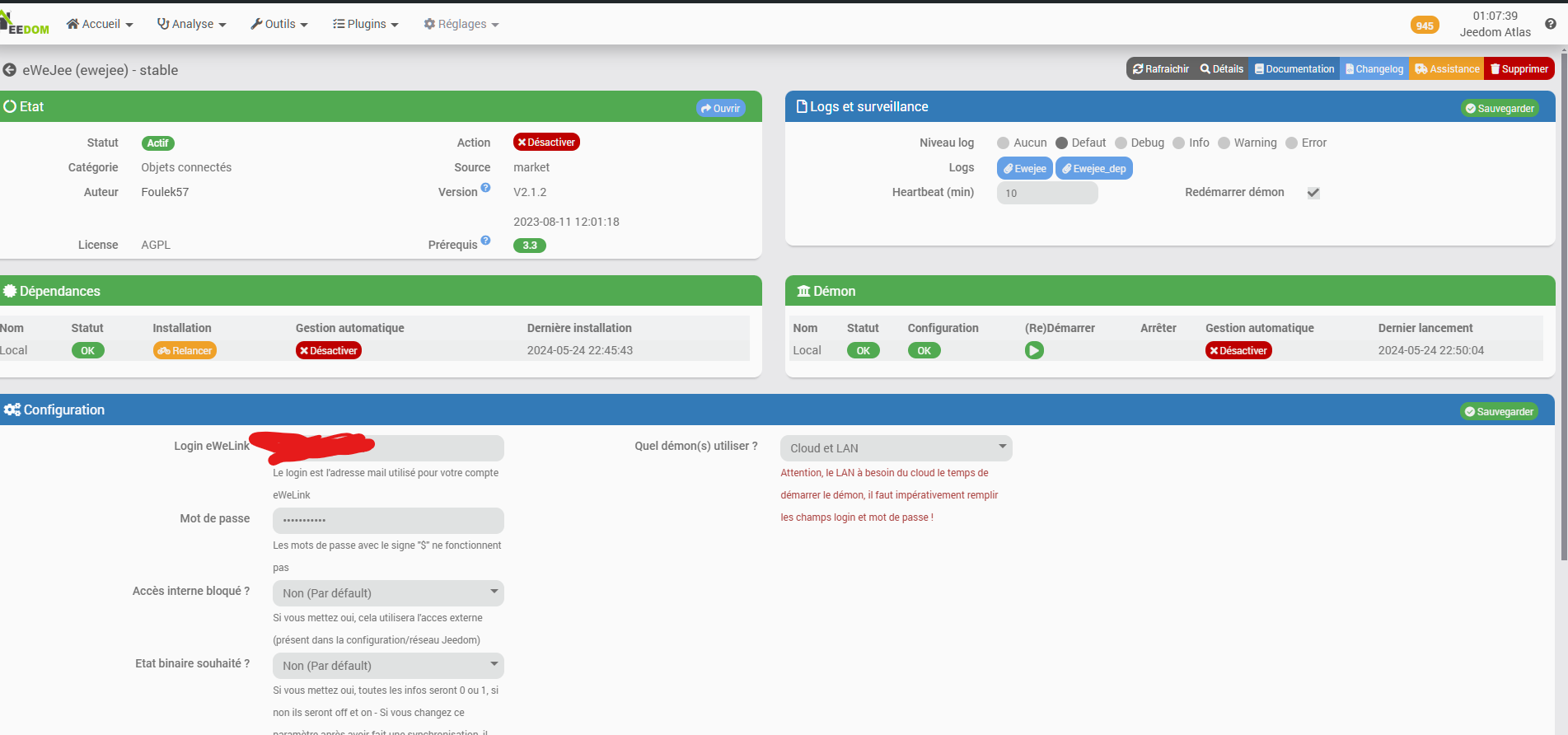Expand the Etat binaire souhaité dropdown
This screenshot has width=1568, height=735.
(388, 666)
